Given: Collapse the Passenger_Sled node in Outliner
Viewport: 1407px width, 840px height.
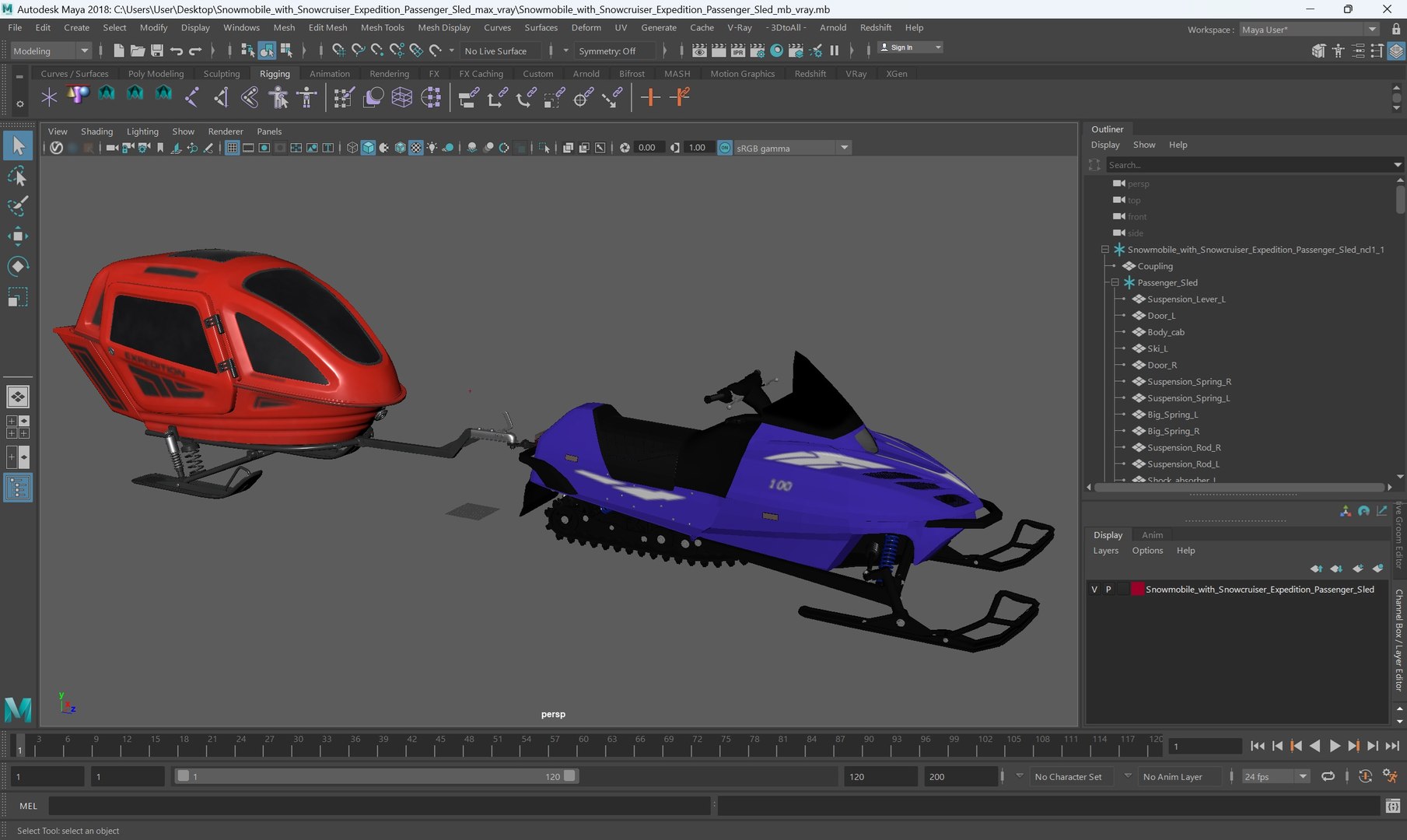Looking at the screenshot, I should 1115,282.
